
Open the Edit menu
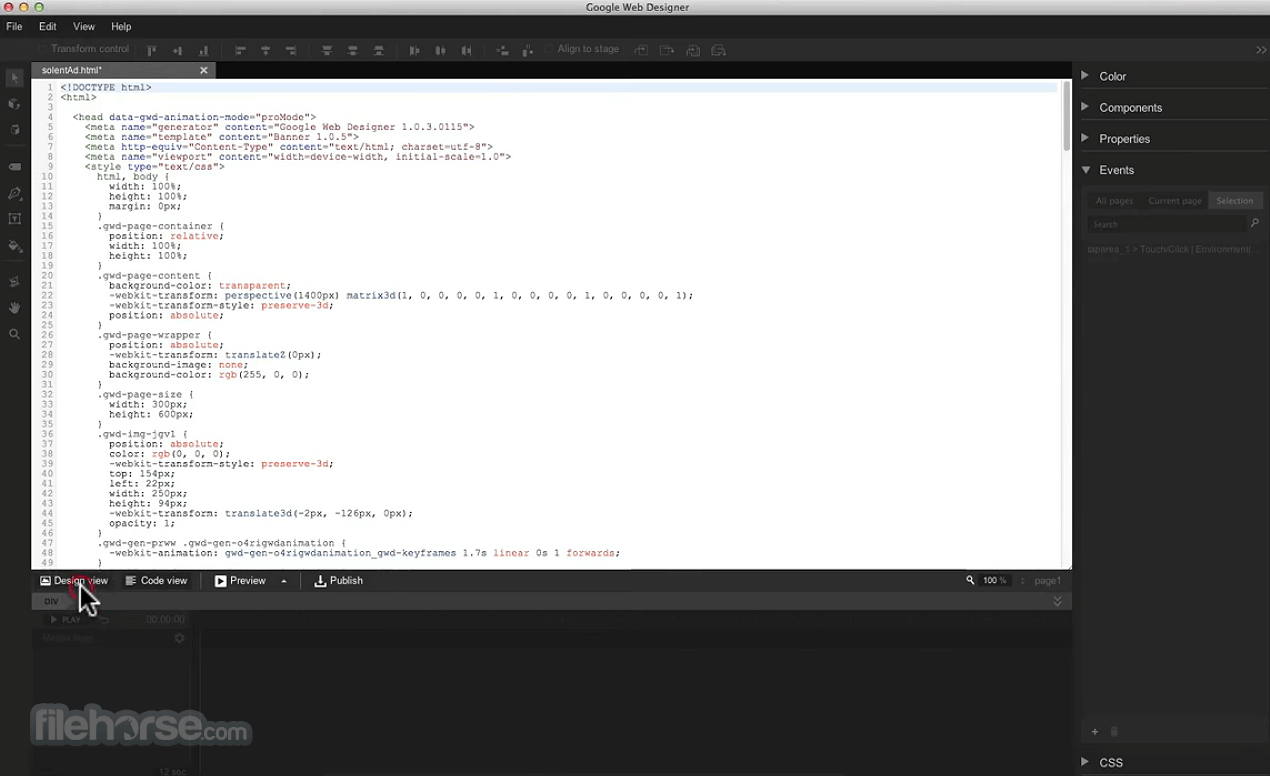48,27
